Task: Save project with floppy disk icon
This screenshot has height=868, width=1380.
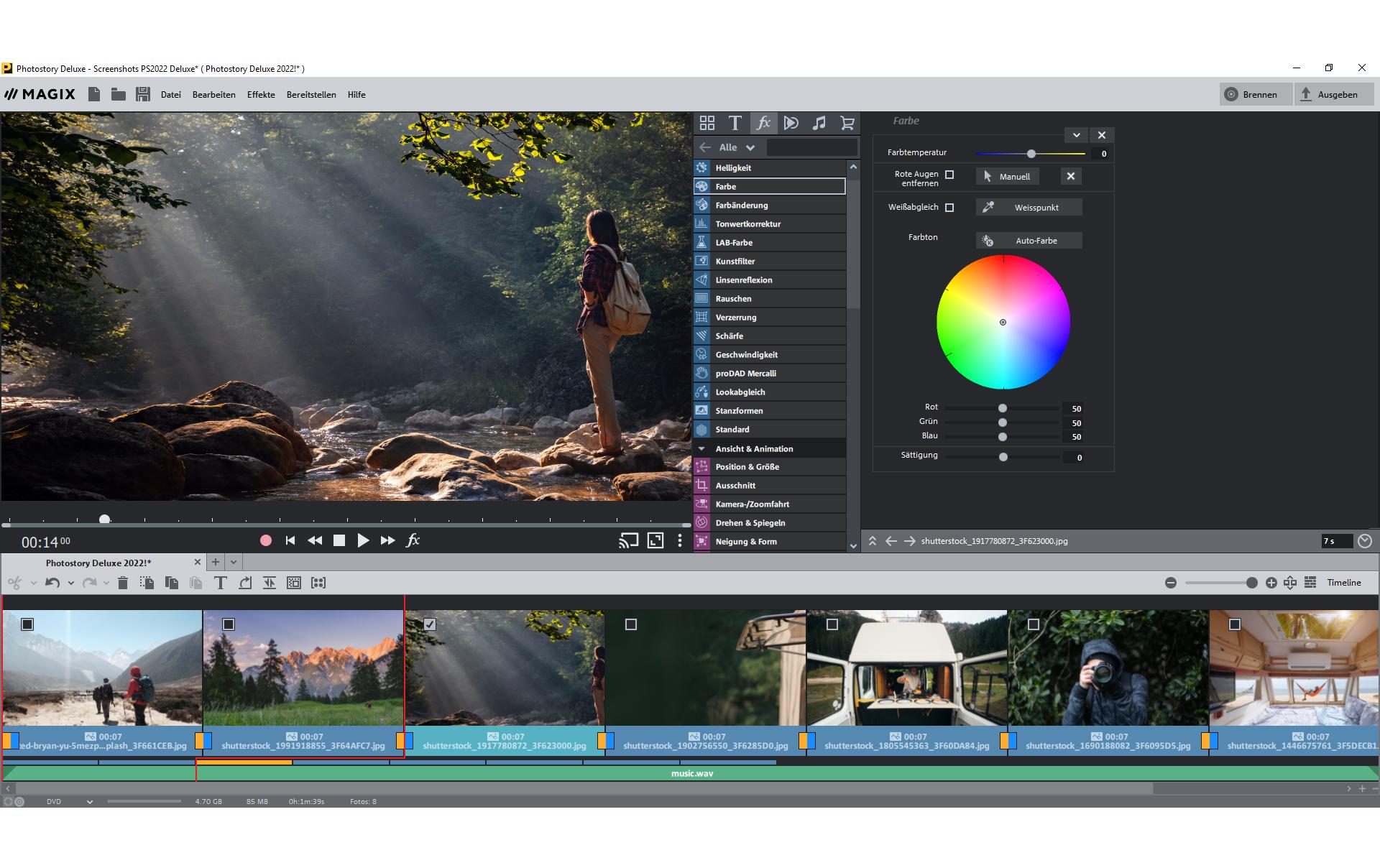Action: point(143,94)
